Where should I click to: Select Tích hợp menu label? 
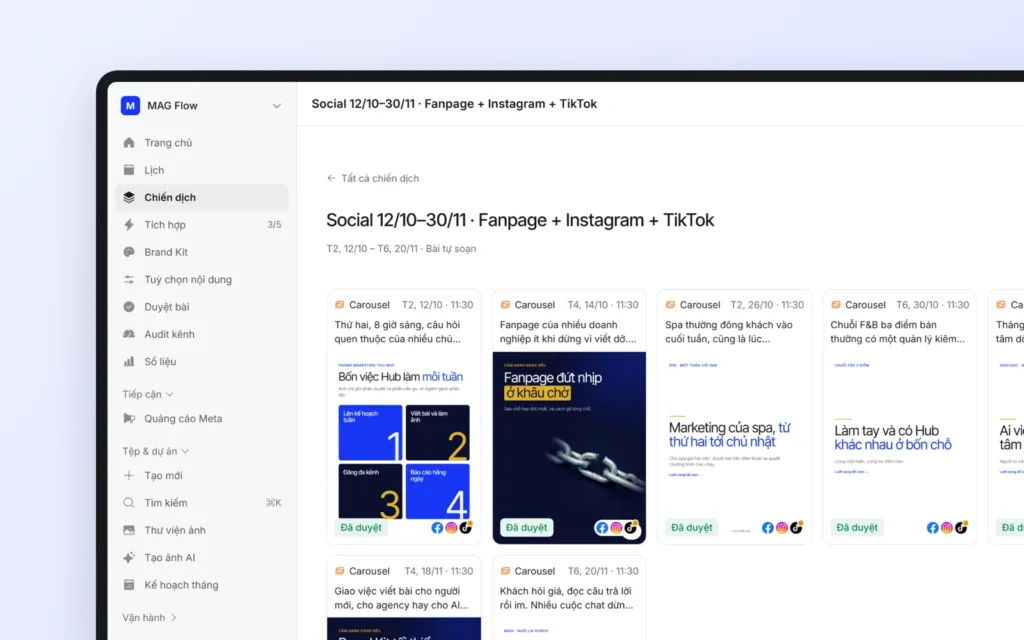[x=165, y=225]
